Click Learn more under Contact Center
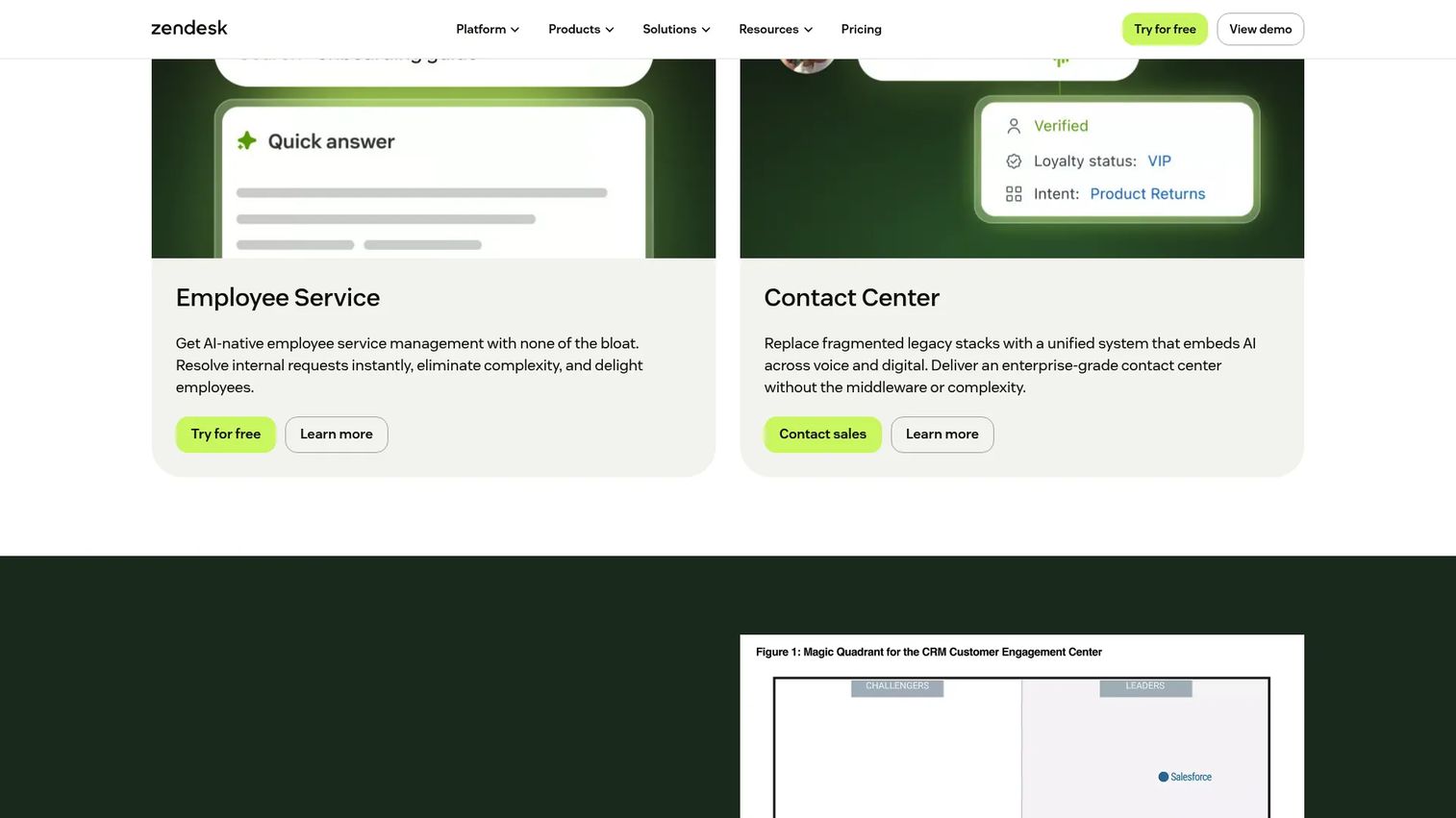Viewport: 1456px width, 818px height. tap(941, 434)
